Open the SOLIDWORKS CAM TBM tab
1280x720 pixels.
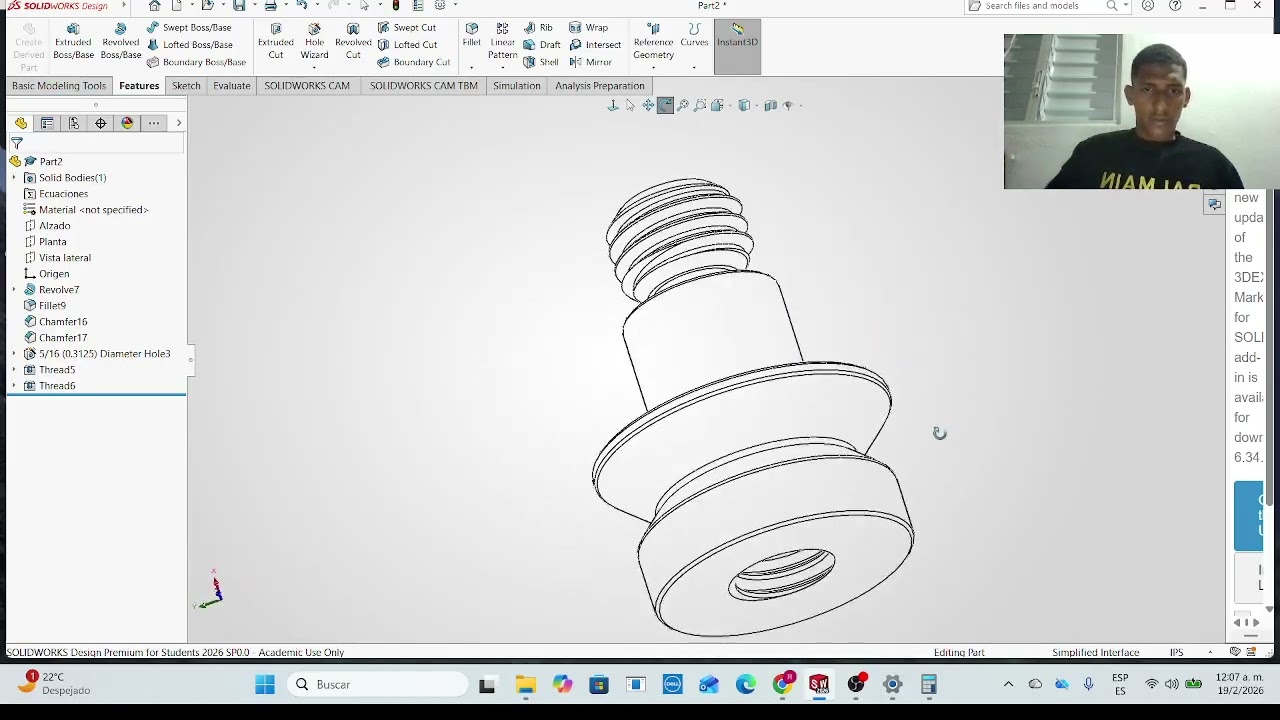[x=423, y=86]
